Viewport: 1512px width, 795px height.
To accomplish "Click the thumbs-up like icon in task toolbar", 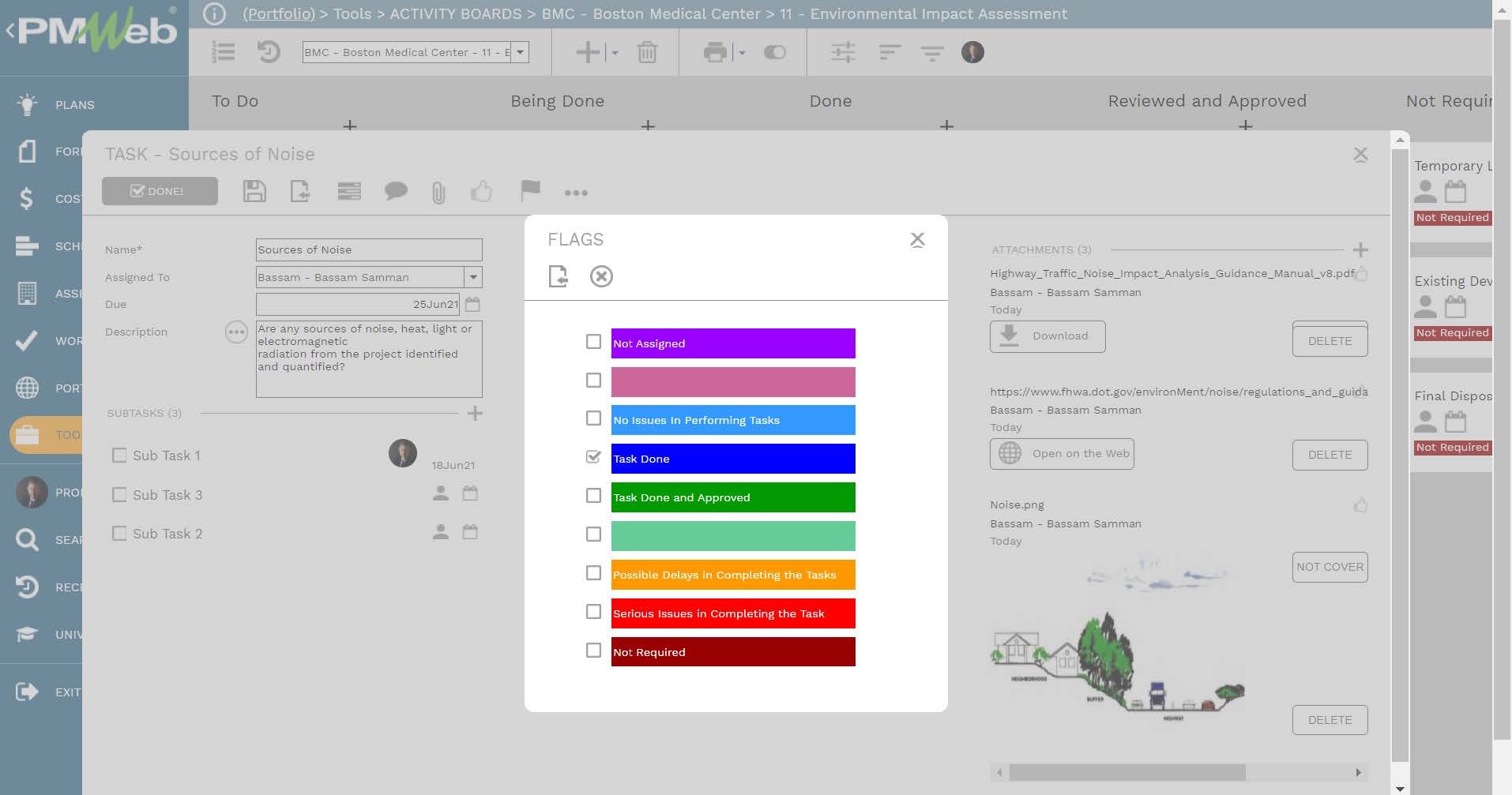I will [x=481, y=191].
